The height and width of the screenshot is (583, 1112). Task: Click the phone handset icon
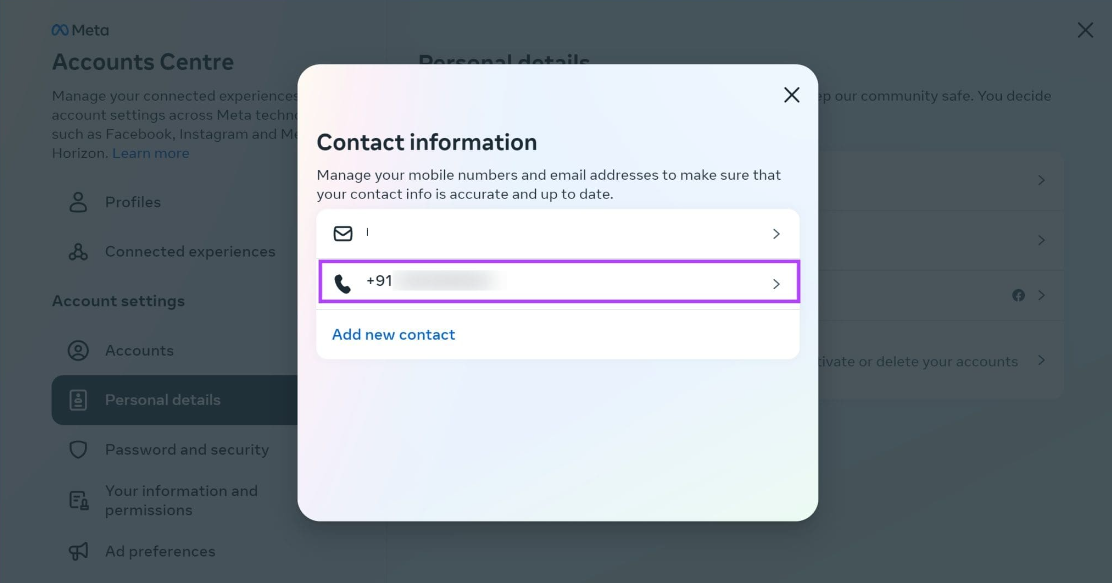click(343, 284)
